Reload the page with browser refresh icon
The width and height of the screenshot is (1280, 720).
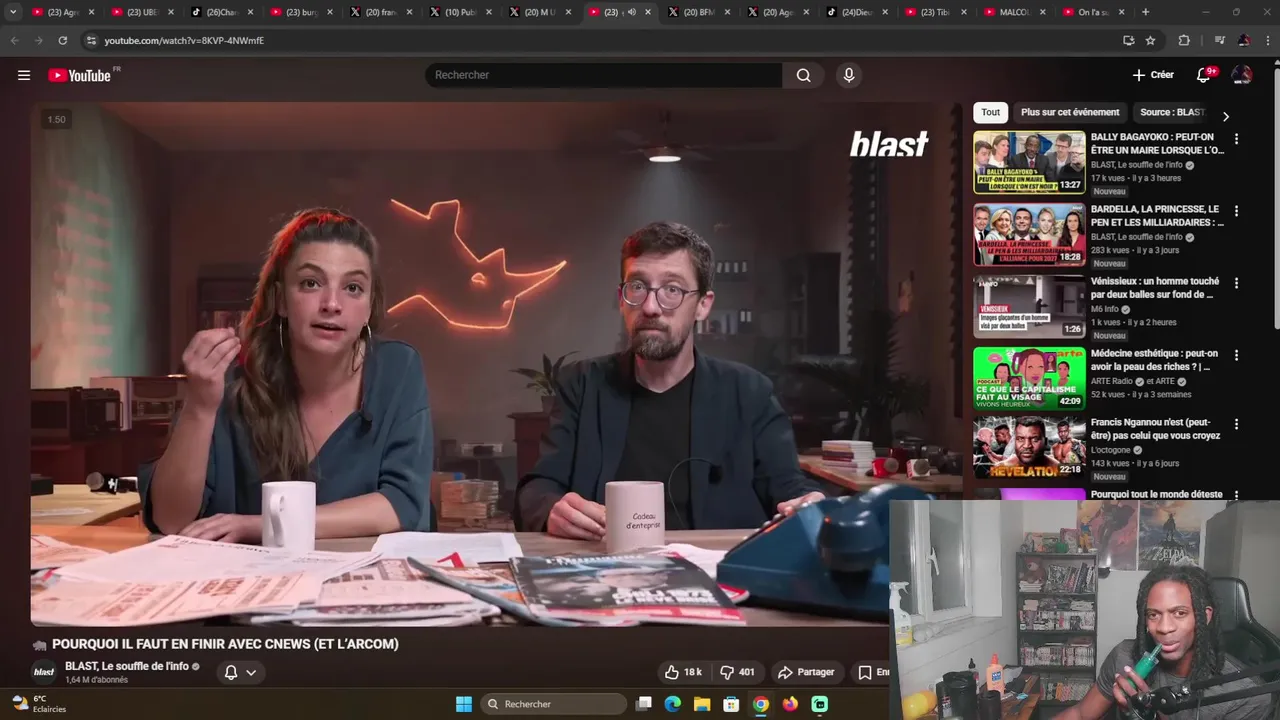(x=62, y=40)
